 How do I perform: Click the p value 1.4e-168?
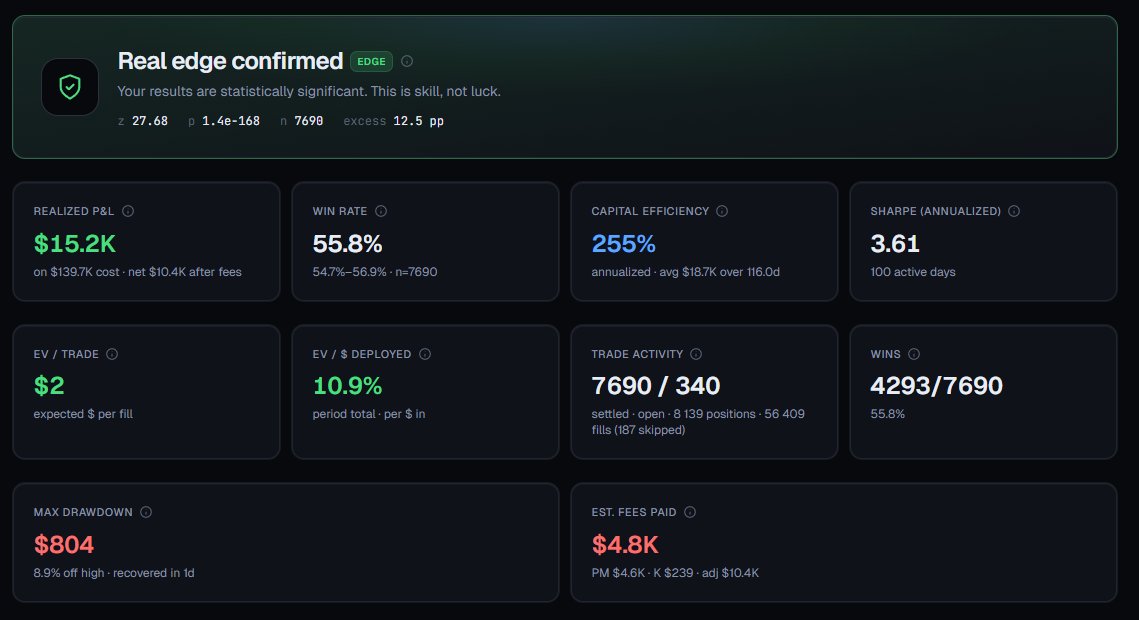click(231, 121)
